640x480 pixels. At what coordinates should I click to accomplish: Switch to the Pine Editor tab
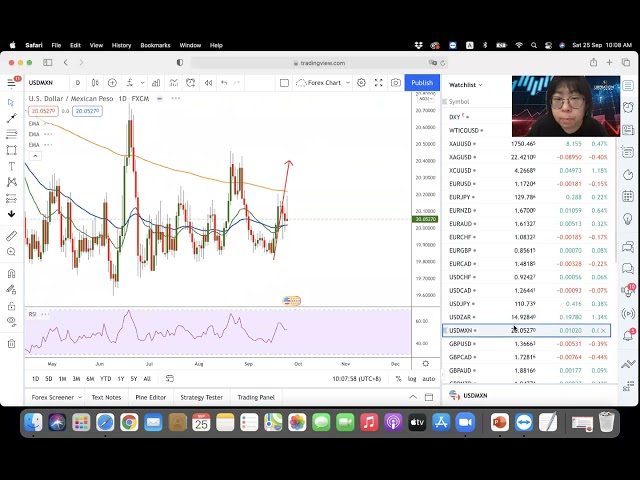pos(152,397)
